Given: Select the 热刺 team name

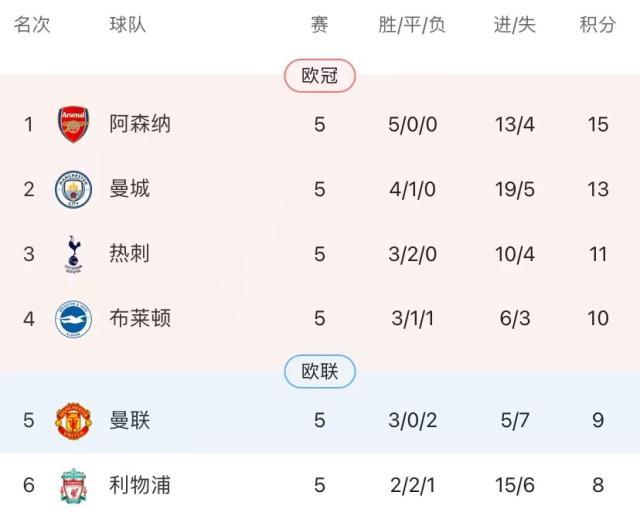Looking at the screenshot, I should (129, 254).
